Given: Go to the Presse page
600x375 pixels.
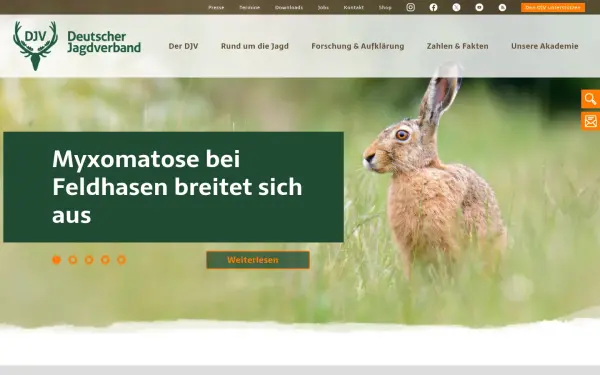Looking at the screenshot, I should click(x=216, y=7).
